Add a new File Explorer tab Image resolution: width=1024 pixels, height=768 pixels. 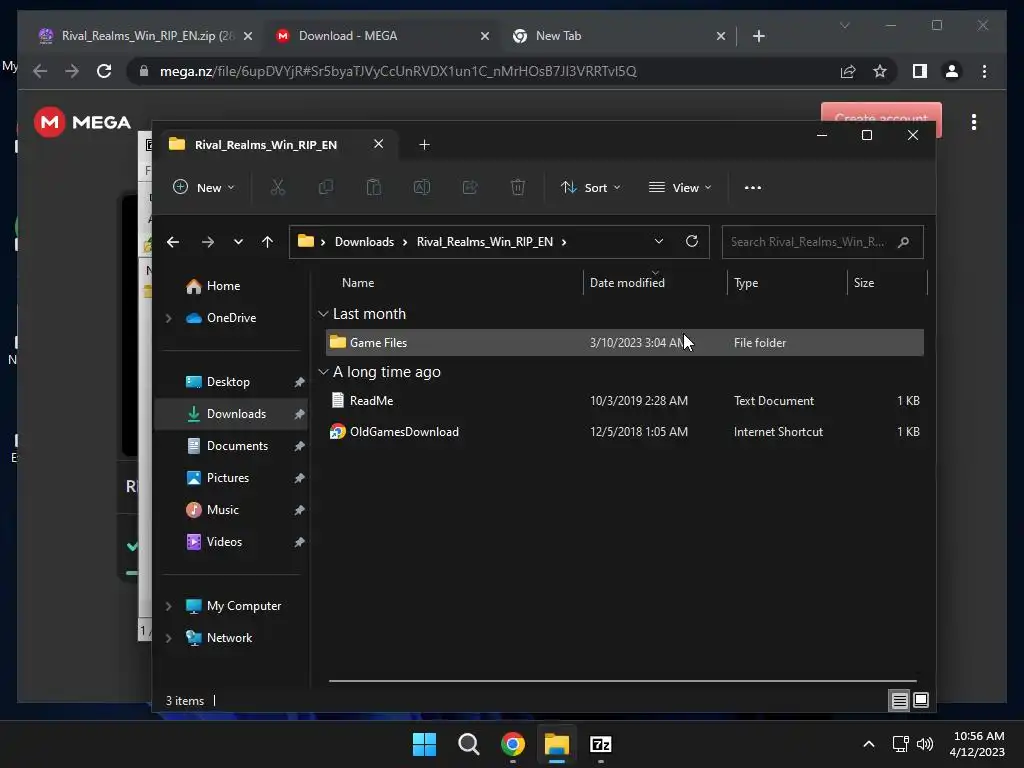point(424,144)
